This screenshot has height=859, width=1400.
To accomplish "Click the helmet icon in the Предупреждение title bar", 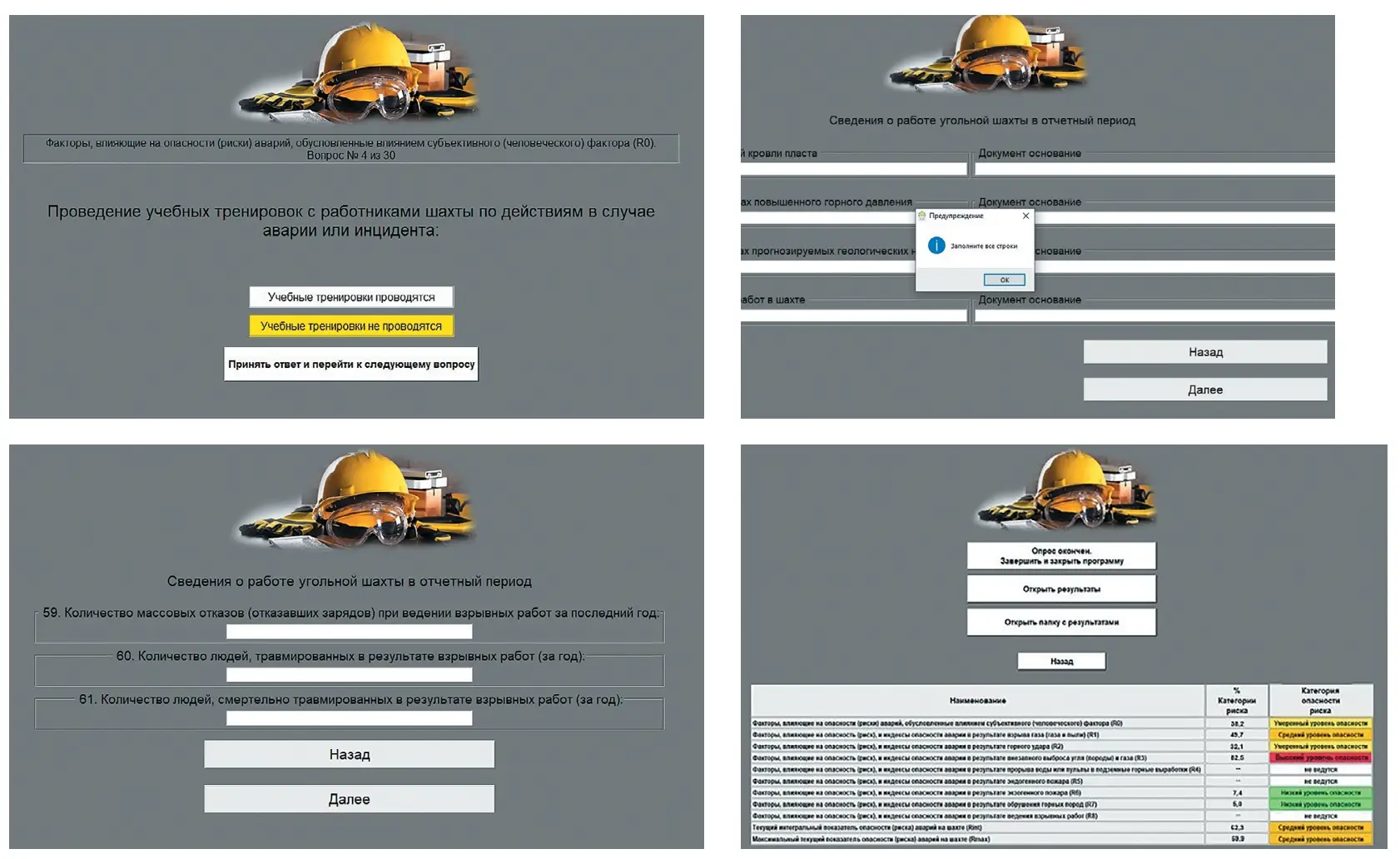I will tap(924, 216).
